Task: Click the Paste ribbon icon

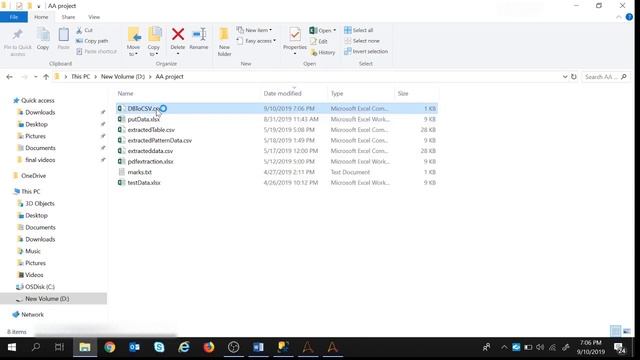Action: (x=63, y=40)
